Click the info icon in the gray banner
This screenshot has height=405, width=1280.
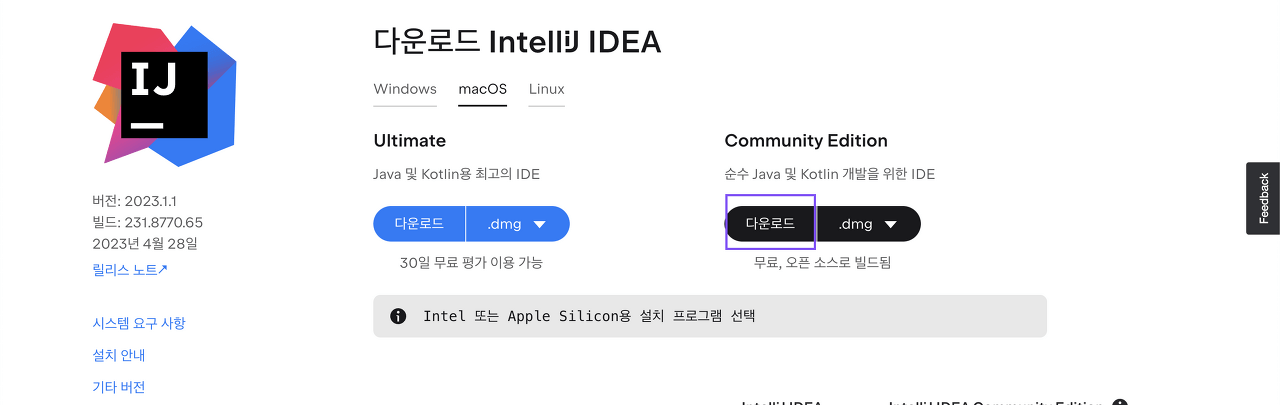coord(398,316)
